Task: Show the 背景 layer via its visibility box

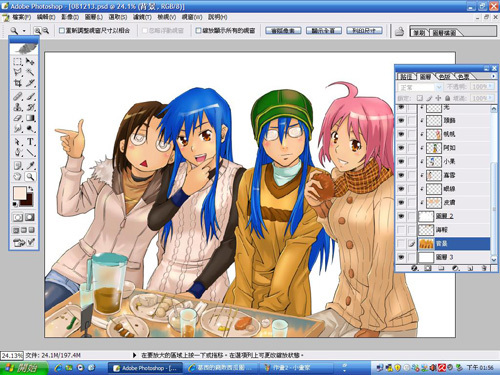Action: (401, 244)
